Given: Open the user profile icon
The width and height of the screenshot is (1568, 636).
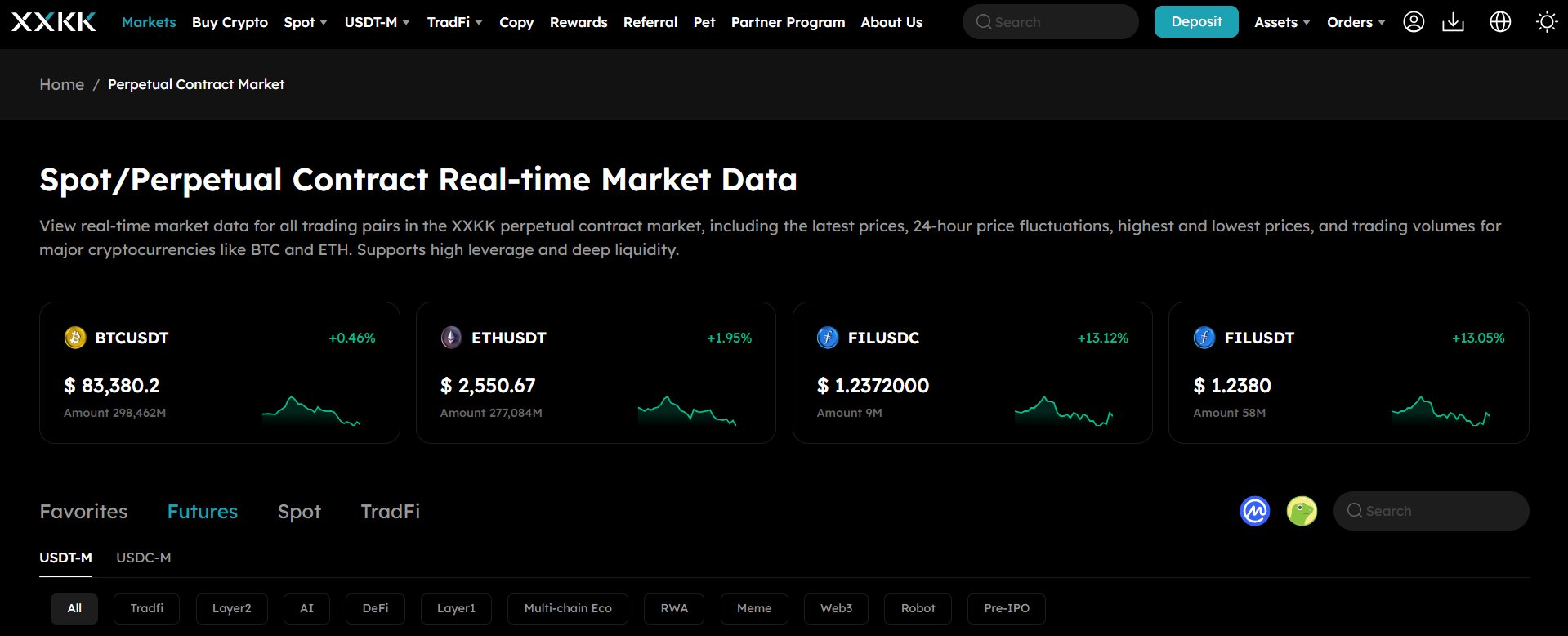Looking at the screenshot, I should pyautogui.click(x=1414, y=22).
